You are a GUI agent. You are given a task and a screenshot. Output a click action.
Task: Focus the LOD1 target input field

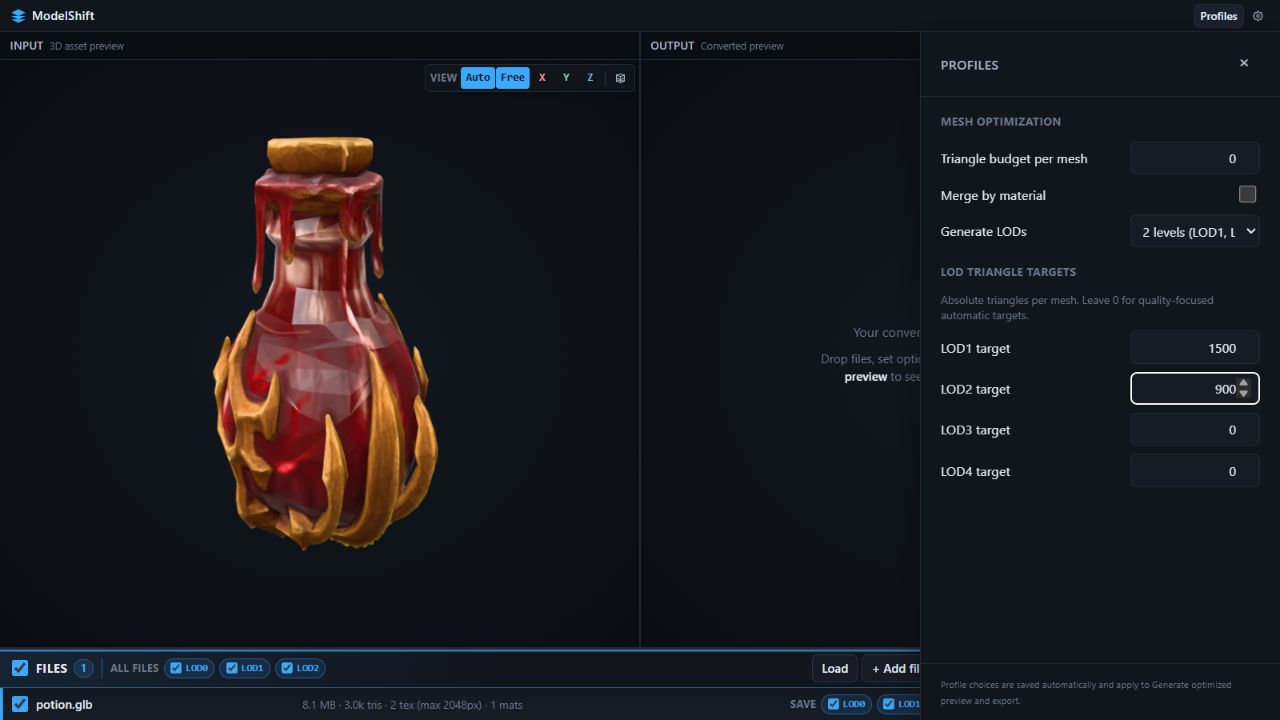(1195, 348)
